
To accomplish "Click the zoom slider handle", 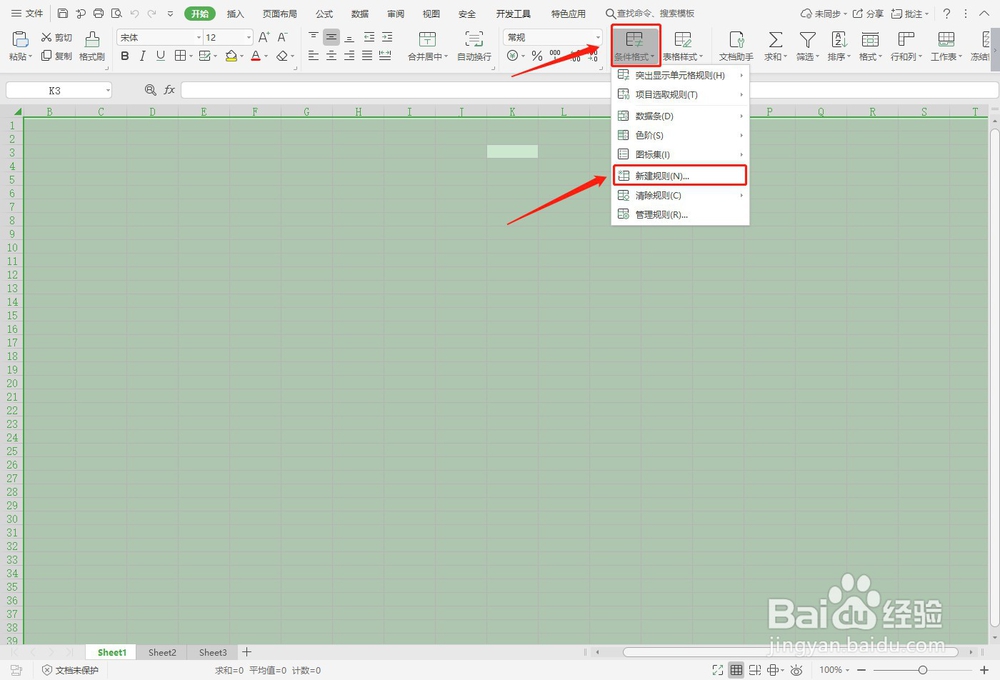I will [x=922, y=670].
